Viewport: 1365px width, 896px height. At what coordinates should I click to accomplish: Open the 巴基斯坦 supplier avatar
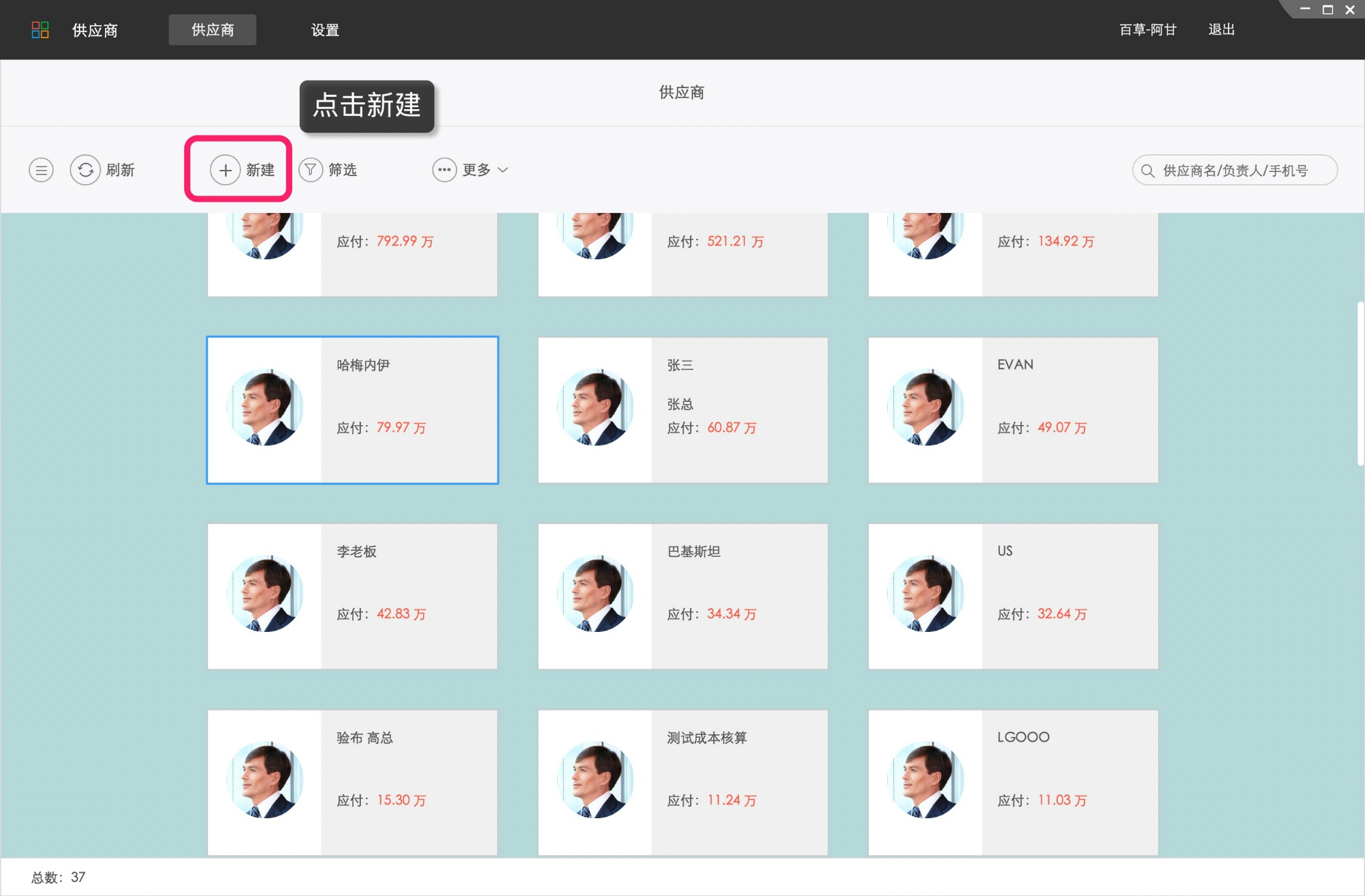[x=595, y=594]
